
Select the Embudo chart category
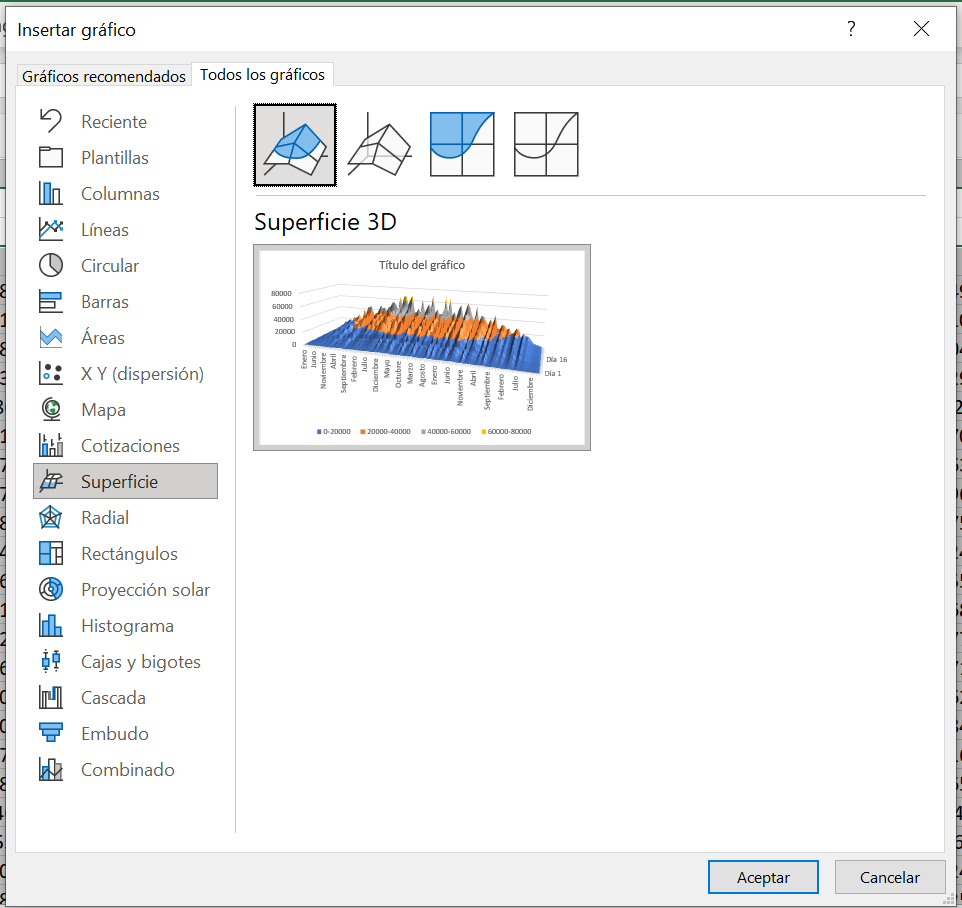[125, 734]
